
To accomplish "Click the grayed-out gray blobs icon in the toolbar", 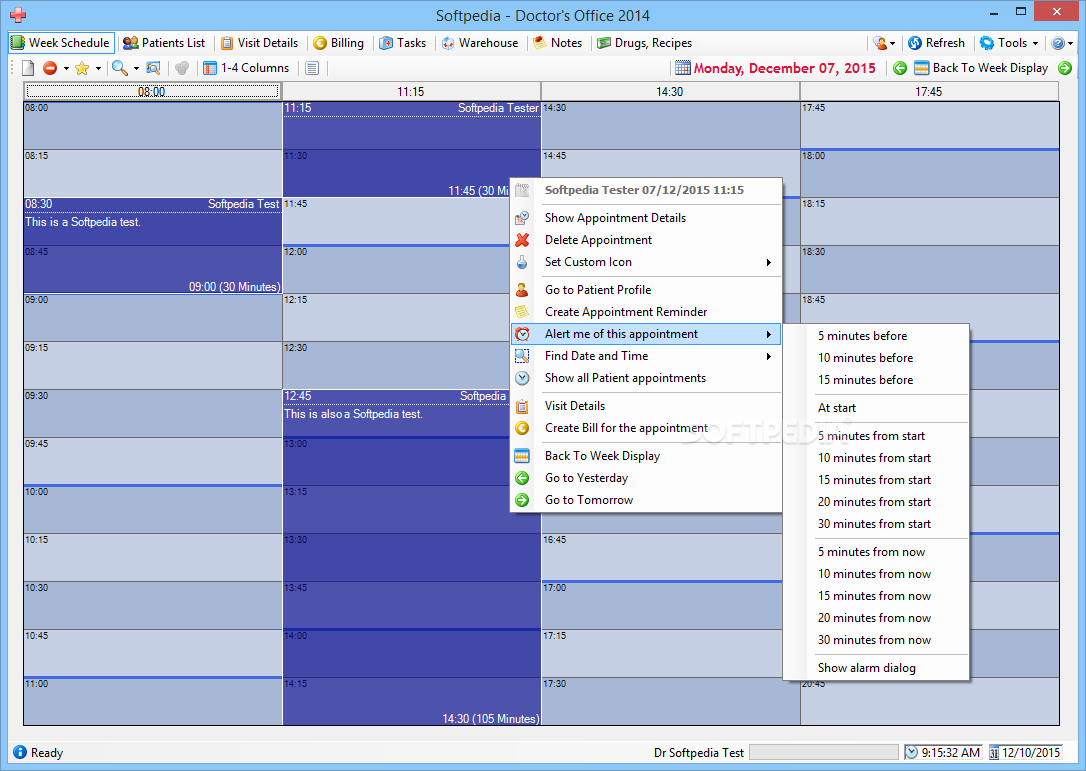I will tap(182, 68).
